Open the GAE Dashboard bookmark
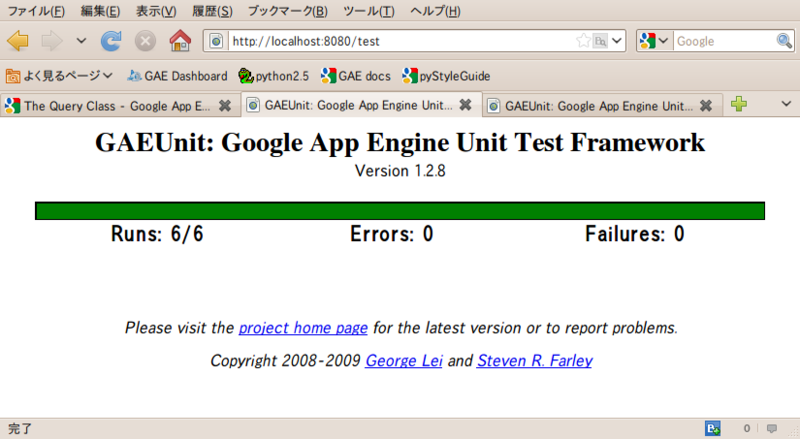 (x=177, y=76)
